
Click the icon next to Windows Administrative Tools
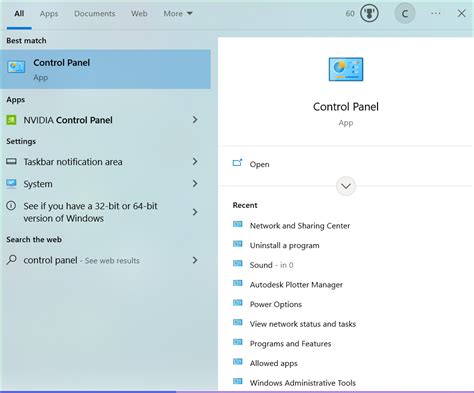pyautogui.click(x=238, y=381)
